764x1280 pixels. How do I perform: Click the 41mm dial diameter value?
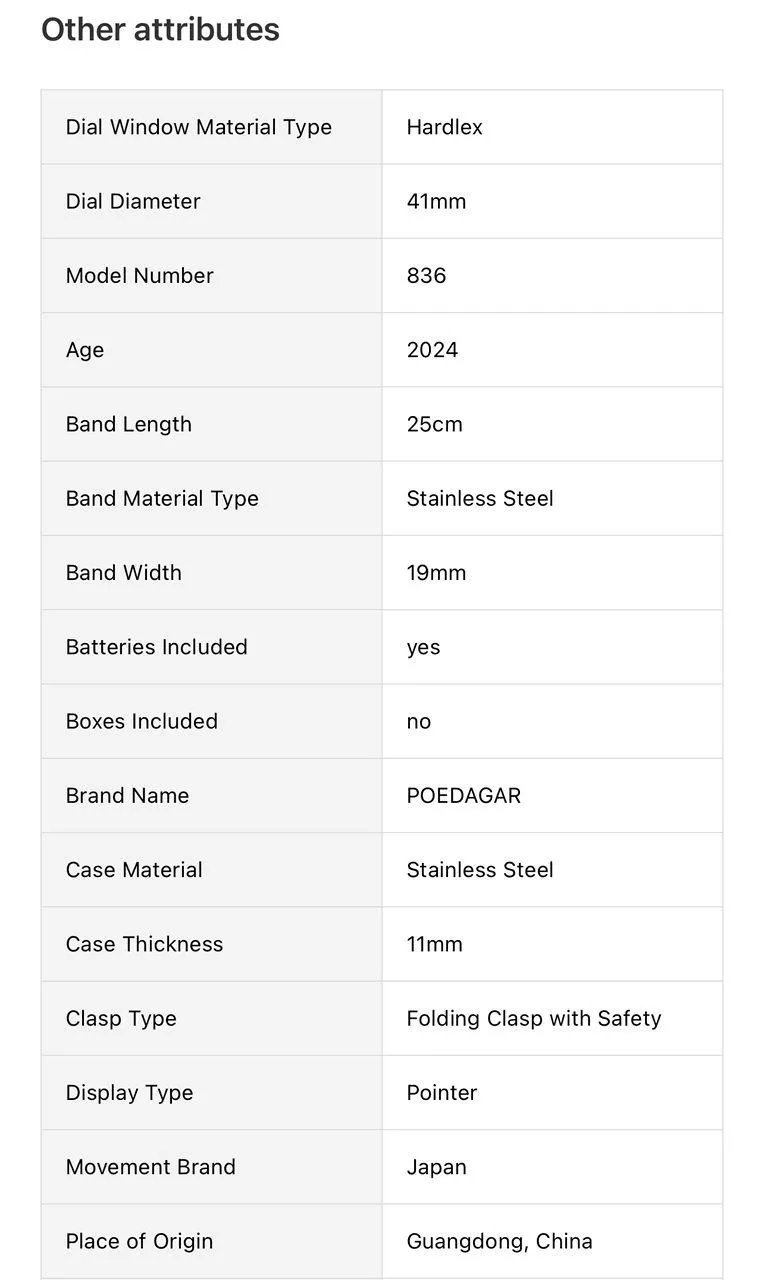click(436, 201)
